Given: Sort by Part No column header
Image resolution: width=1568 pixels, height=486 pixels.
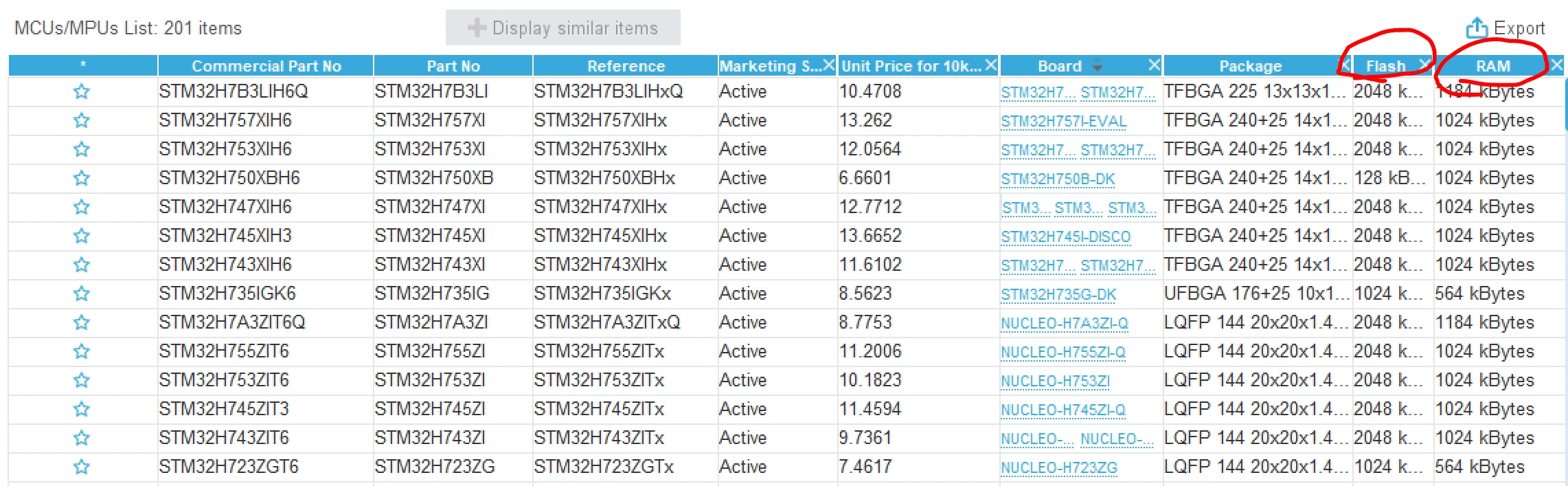Looking at the screenshot, I should coord(453,66).
